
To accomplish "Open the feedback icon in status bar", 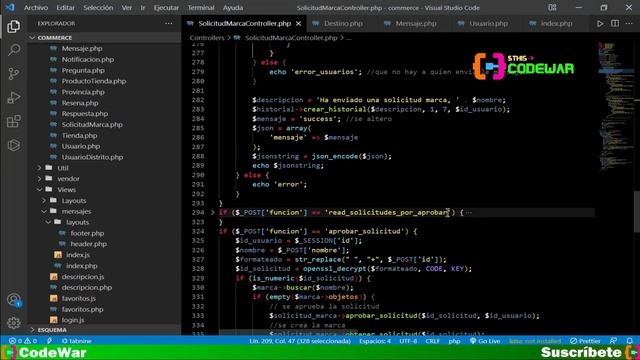I will click(613, 341).
